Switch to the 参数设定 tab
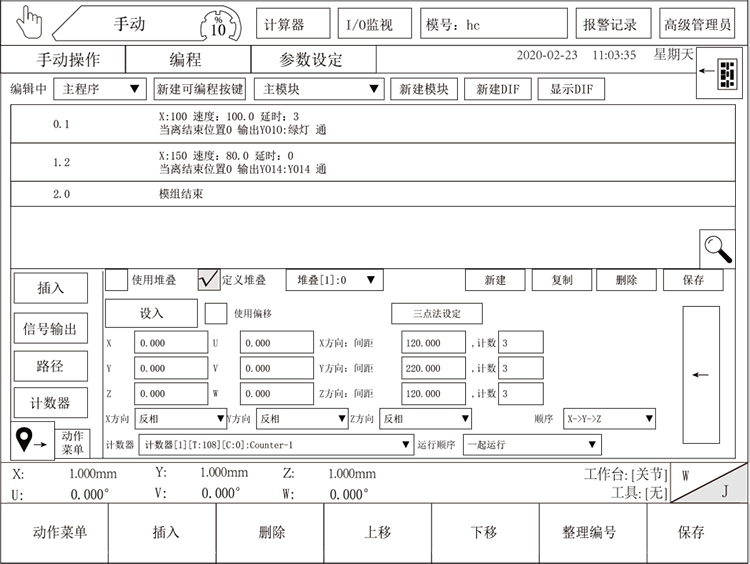 (x=309, y=60)
